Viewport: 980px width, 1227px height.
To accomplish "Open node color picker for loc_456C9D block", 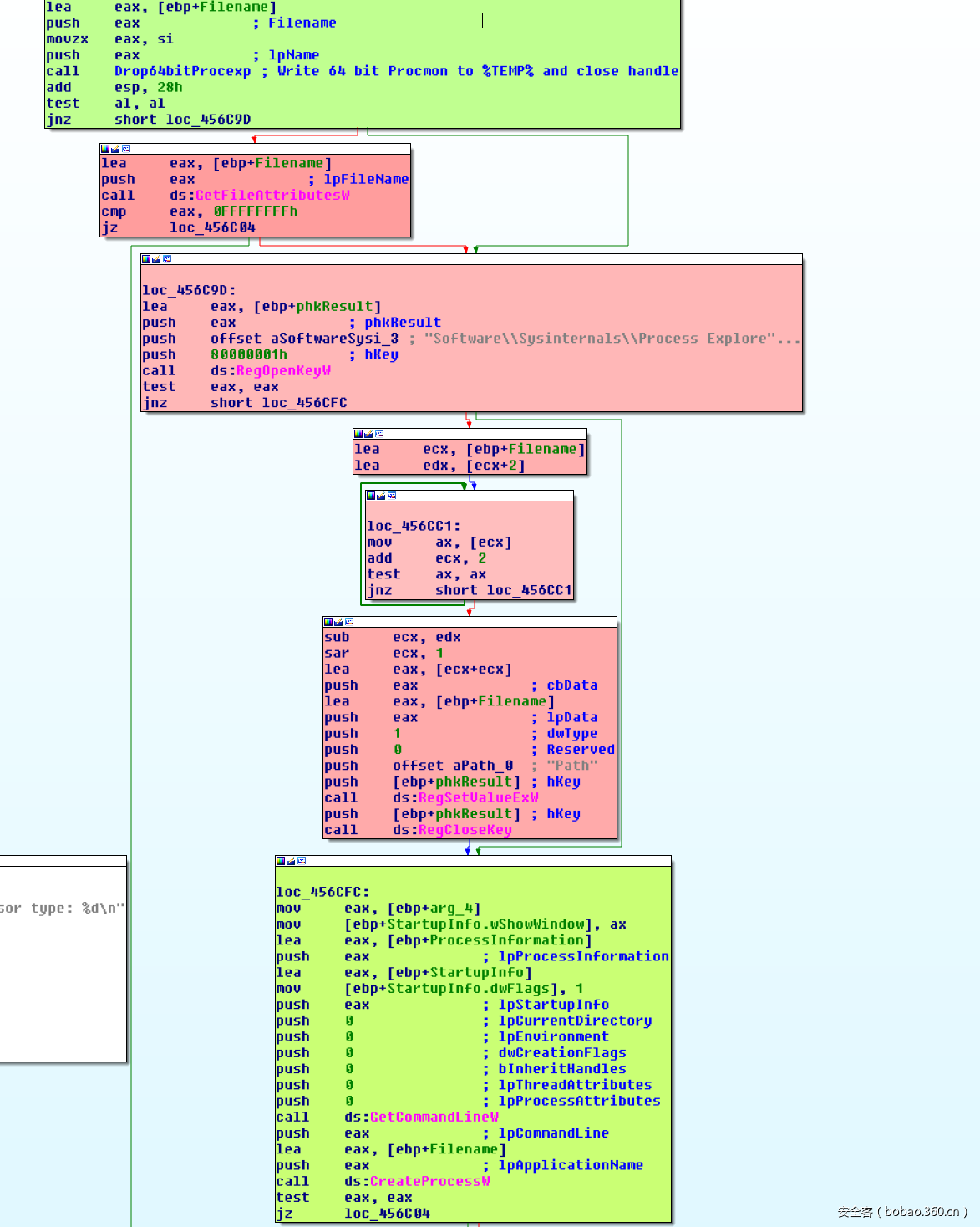I will pyautogui.click(x=146, y=259).
